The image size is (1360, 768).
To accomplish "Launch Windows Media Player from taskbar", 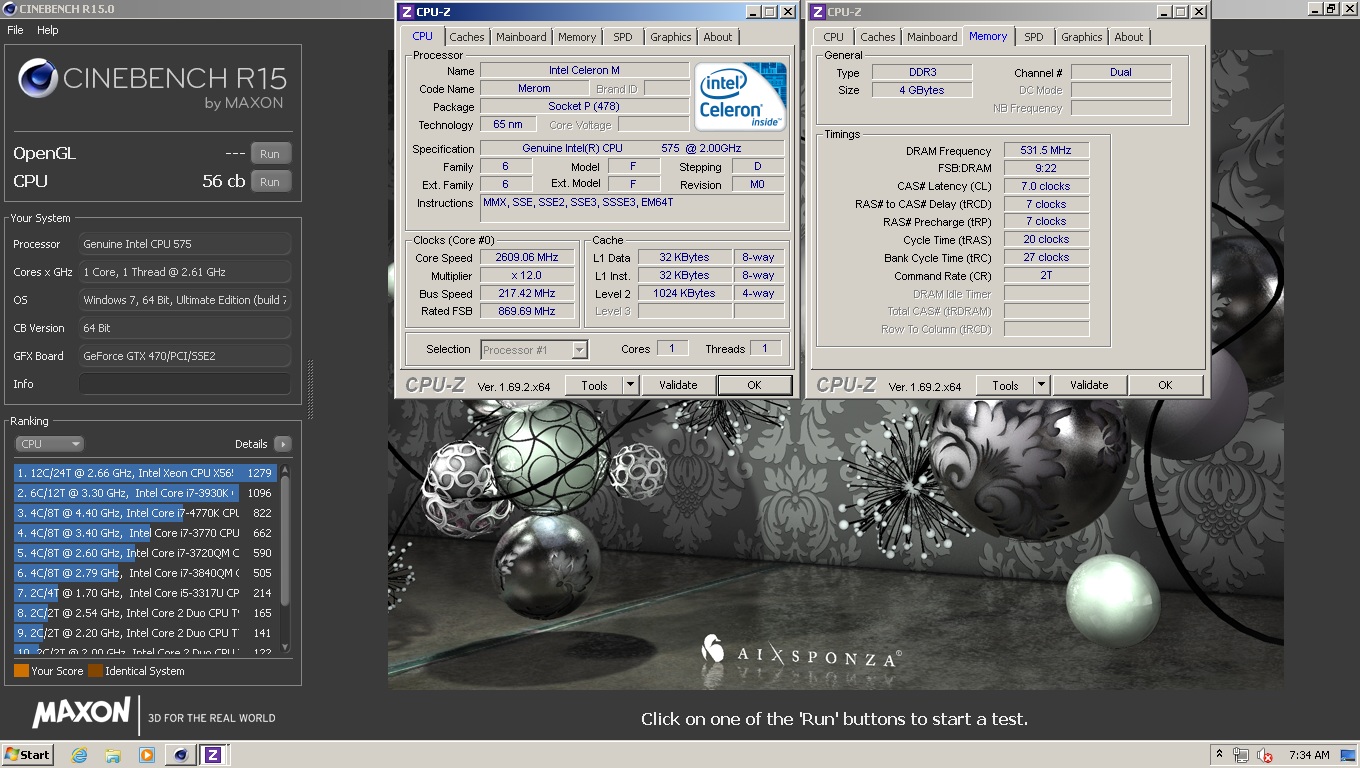I will (147, 755).
